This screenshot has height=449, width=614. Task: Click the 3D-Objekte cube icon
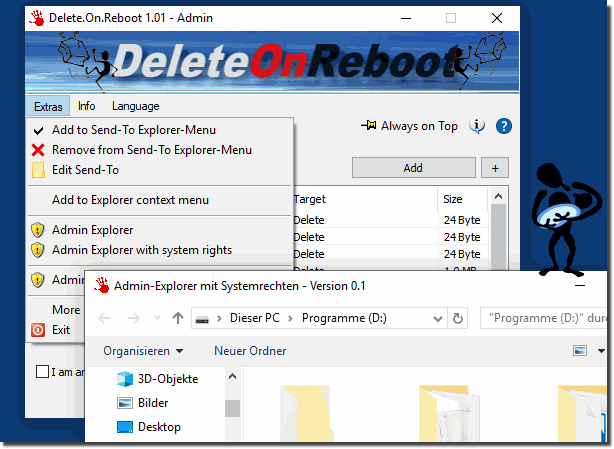click(x=125, y=379)
